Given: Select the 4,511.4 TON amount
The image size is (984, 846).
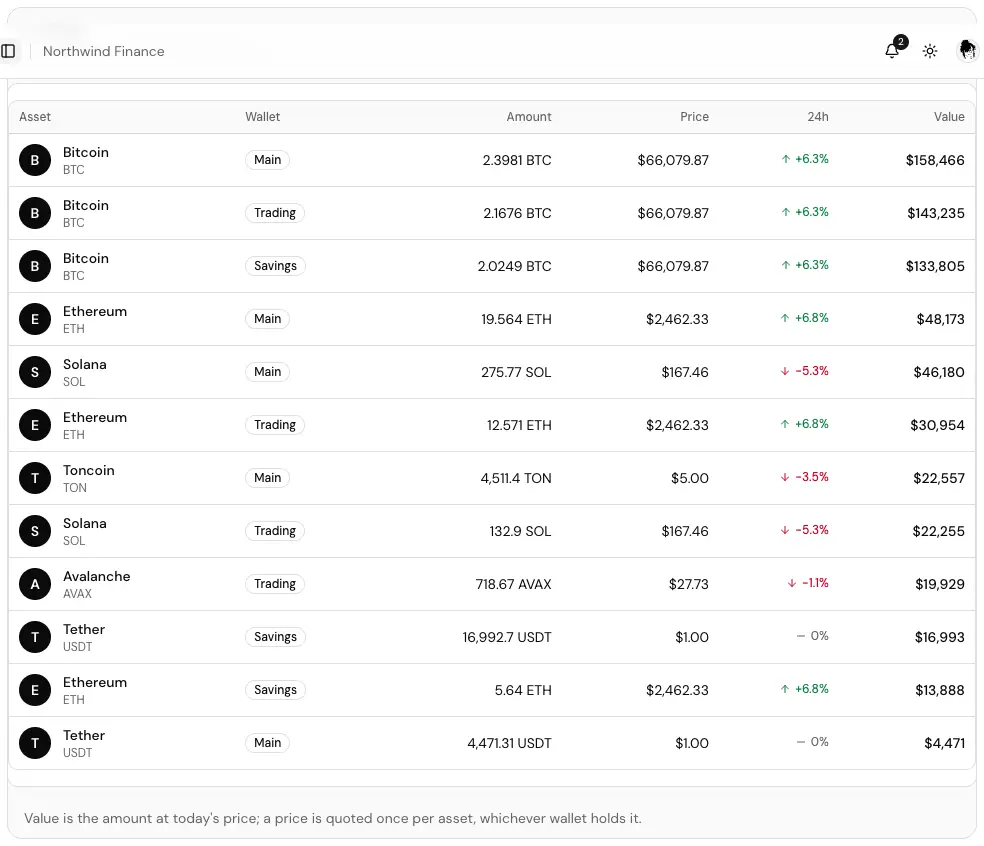Looking at the screenshot, I should [x=516, y=479].
